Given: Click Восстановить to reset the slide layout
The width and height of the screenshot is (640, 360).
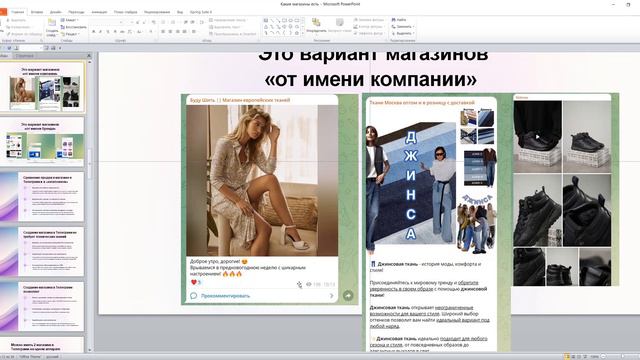Looking at the screenshot, I should click(x=74, y=27).
